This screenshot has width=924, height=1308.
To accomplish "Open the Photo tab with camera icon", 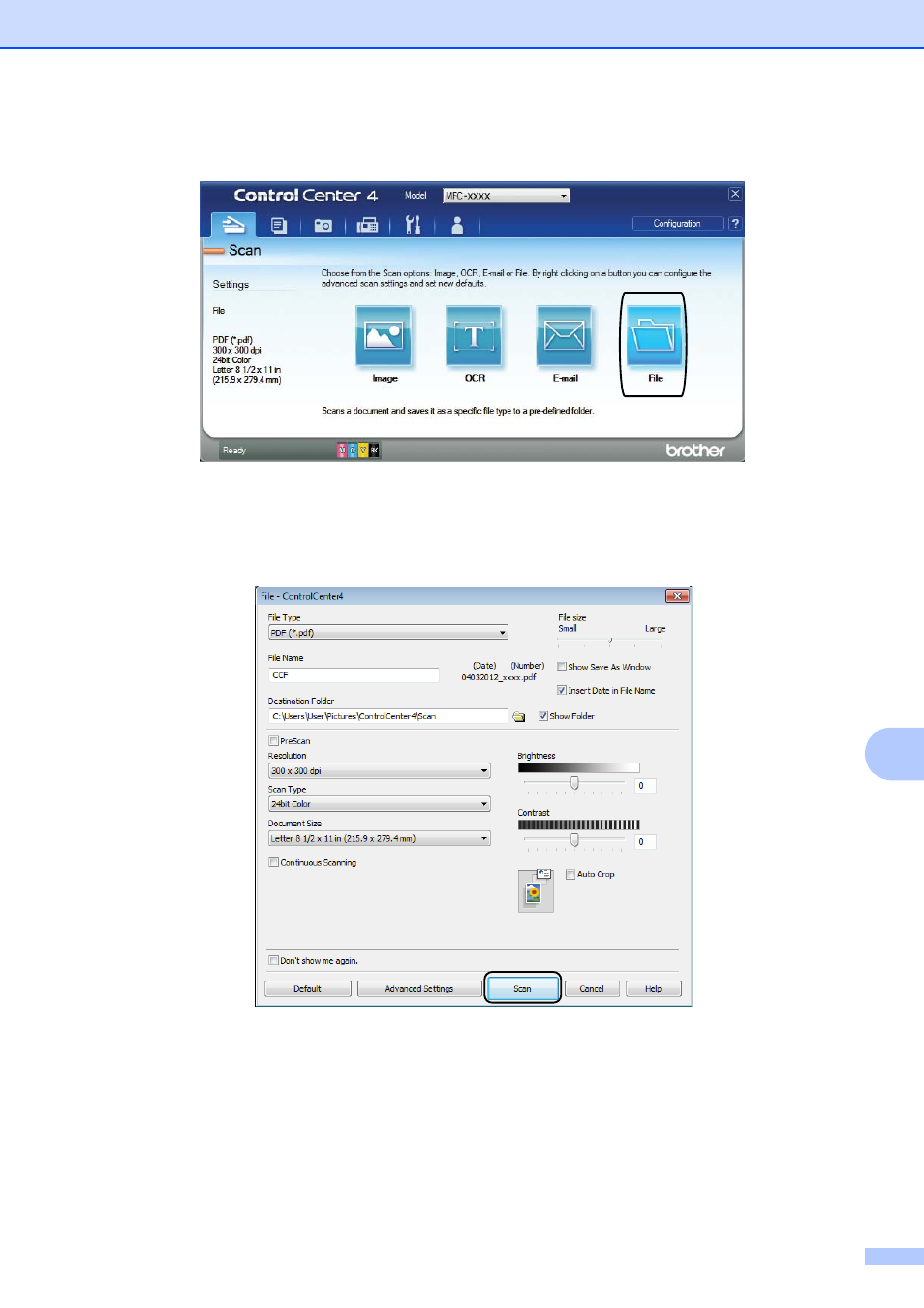I will click(x=323, y=226).
